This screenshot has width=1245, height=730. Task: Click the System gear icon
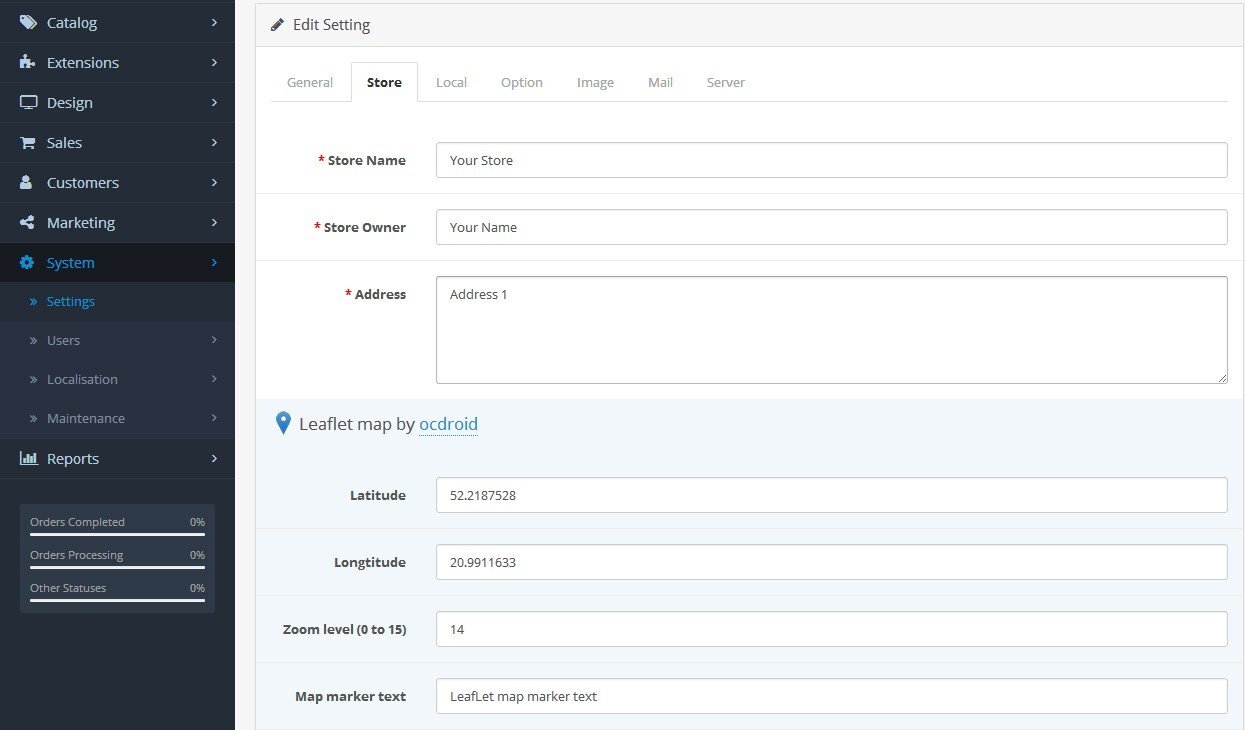[28, 263]
